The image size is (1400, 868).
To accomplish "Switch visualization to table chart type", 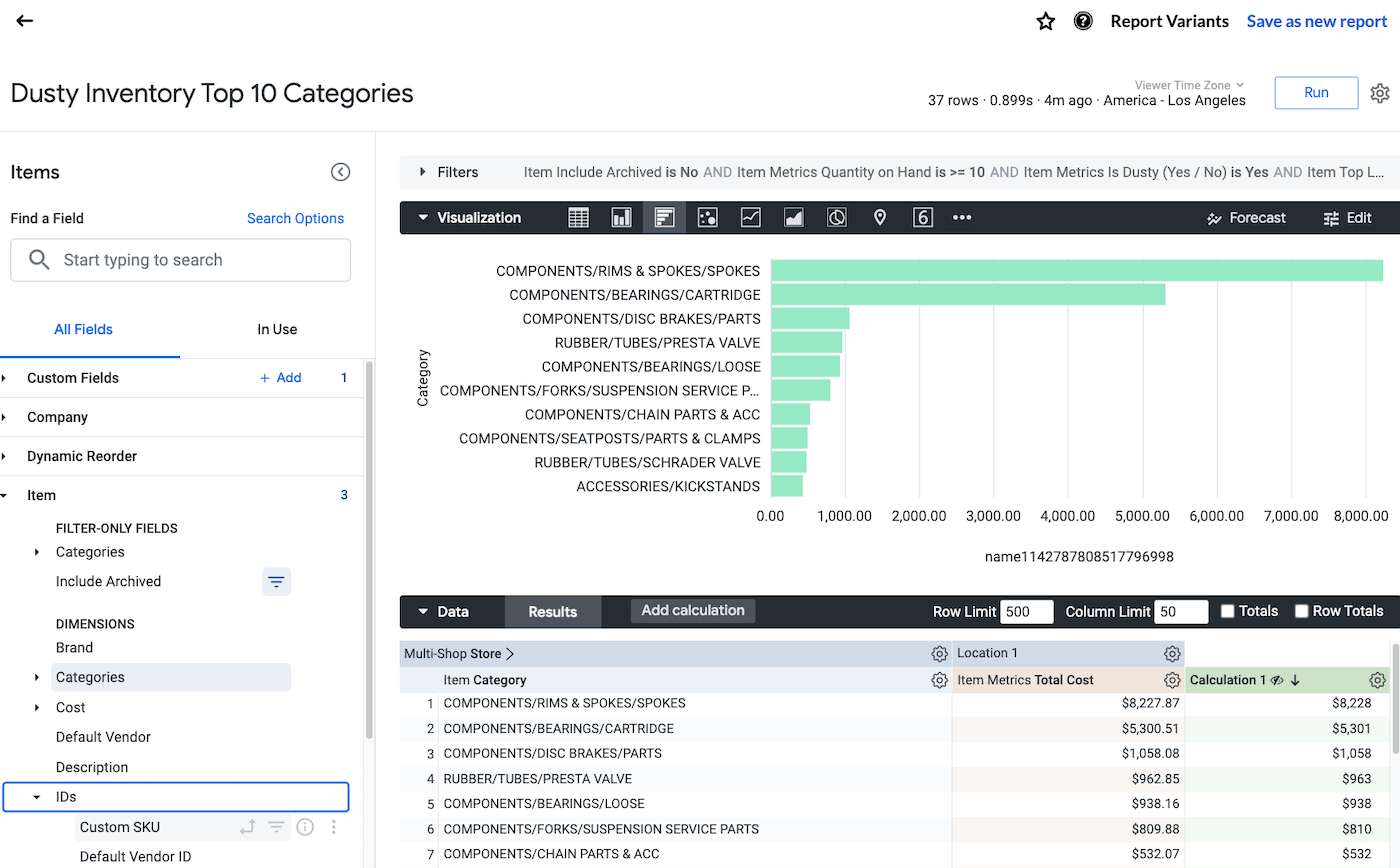I will (578, 217).
